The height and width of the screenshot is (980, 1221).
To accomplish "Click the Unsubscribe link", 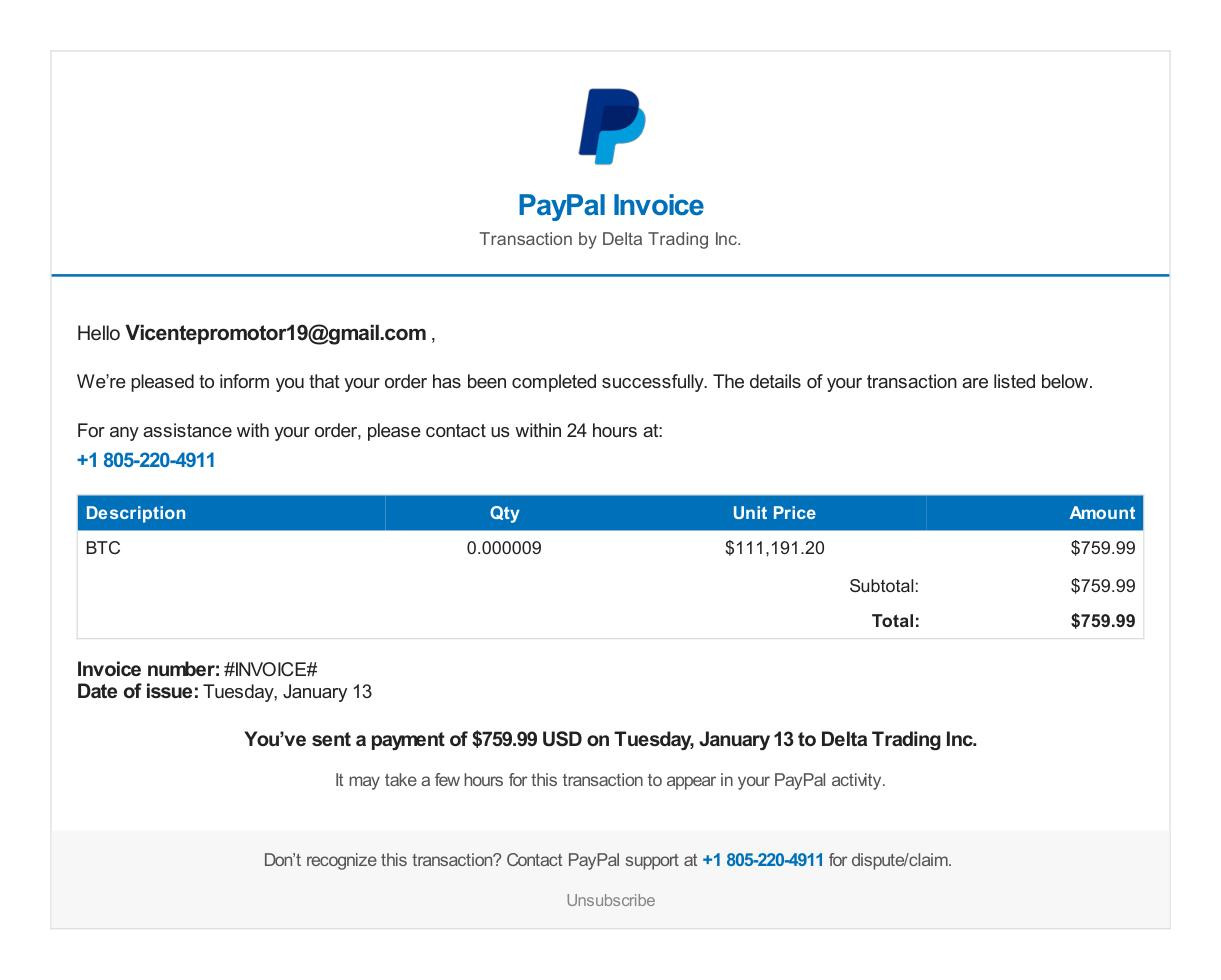I will point(610,900).
